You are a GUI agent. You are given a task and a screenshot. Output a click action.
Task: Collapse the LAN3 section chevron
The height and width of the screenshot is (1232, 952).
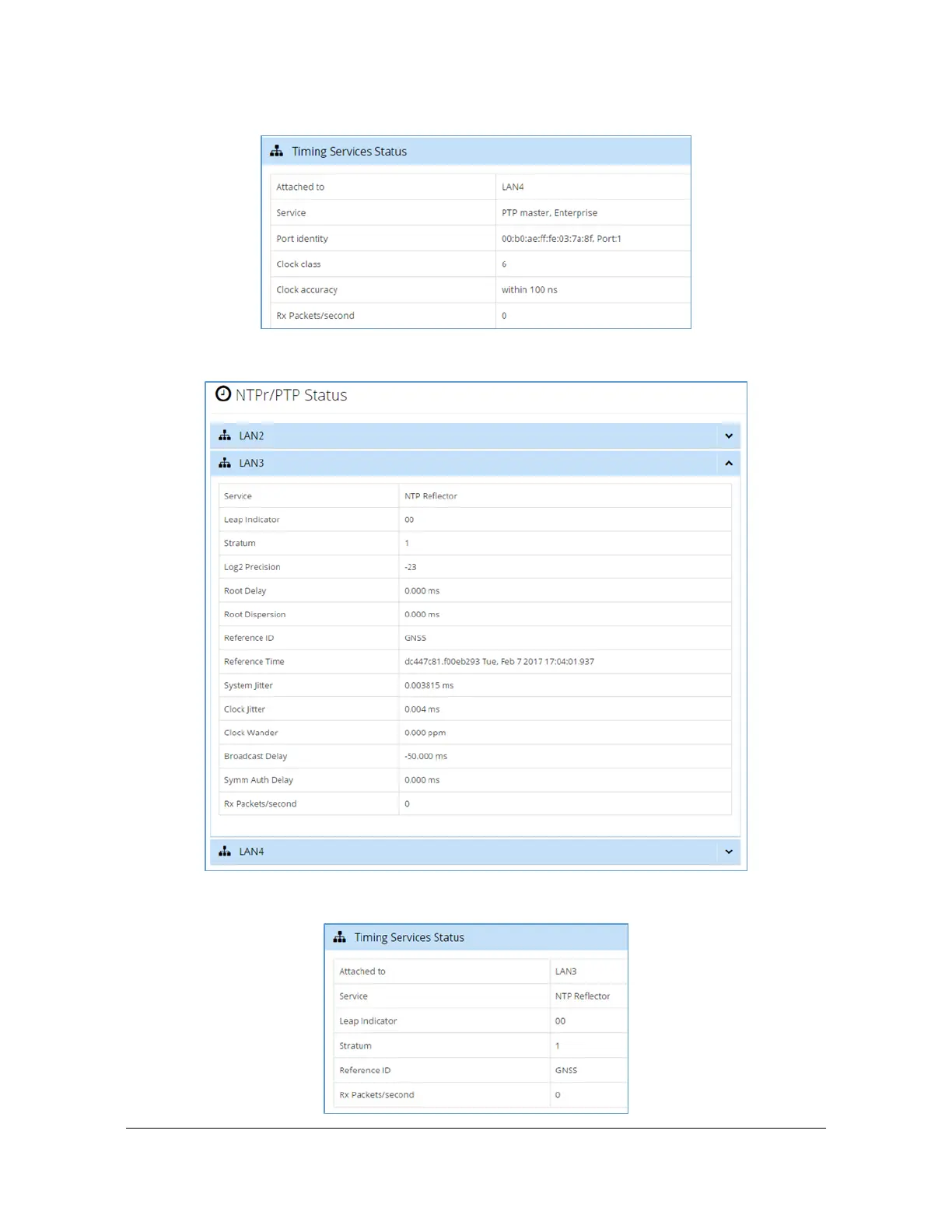(x=729, y=463)
